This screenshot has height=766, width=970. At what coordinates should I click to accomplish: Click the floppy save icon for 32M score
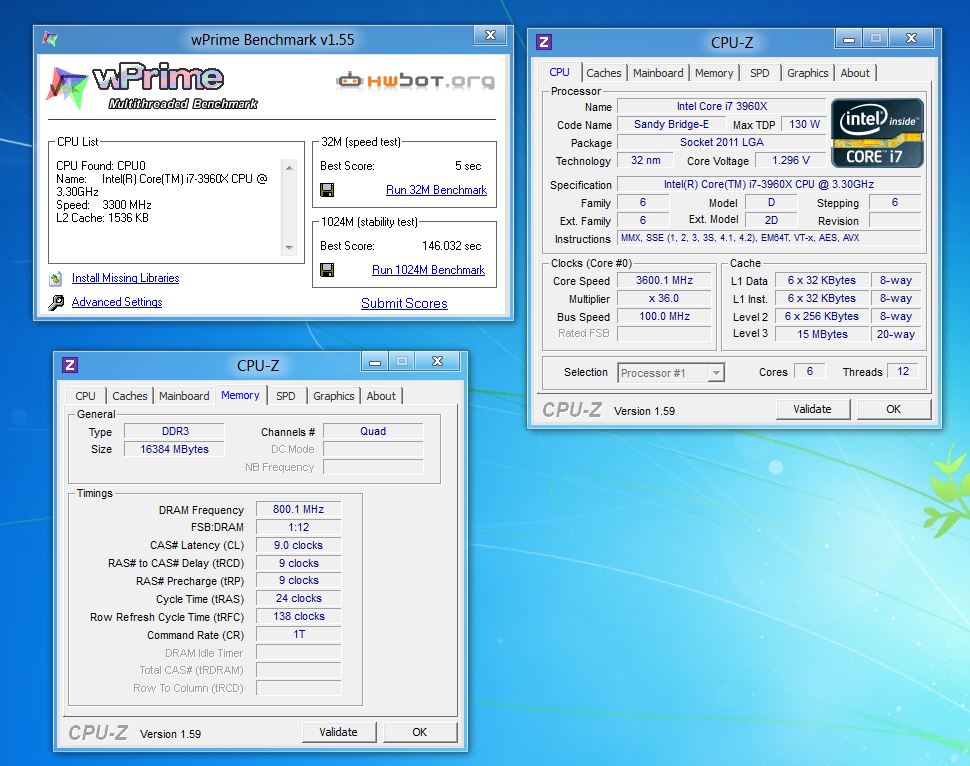pos(327,190)
